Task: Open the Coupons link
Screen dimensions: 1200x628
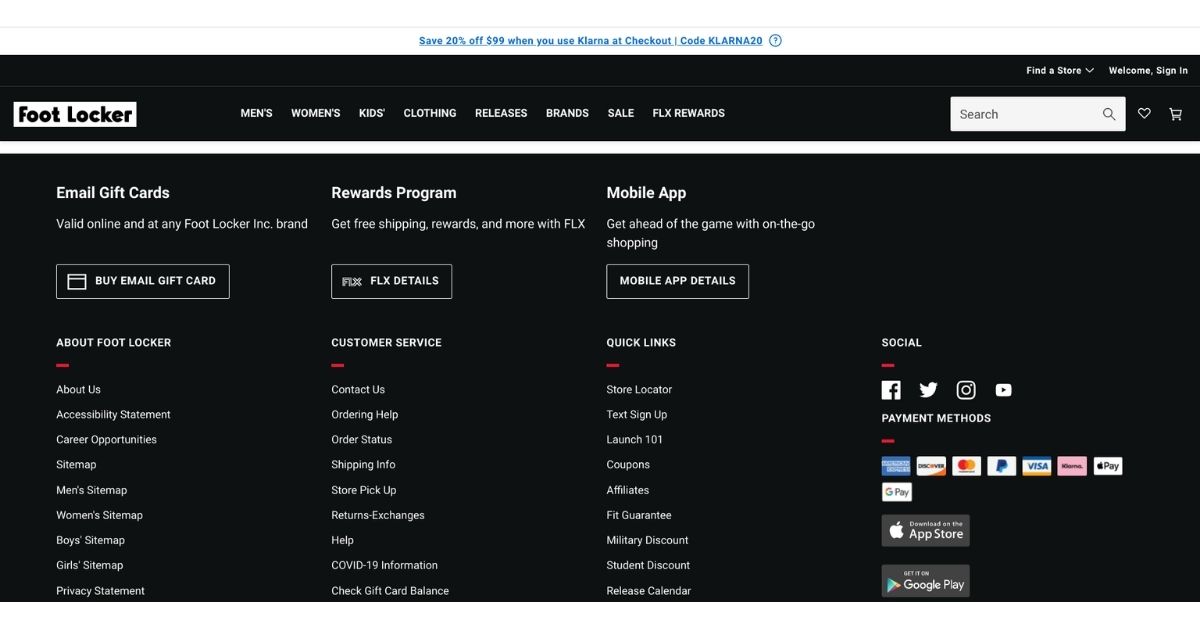Action: click(x=628, y=465)
